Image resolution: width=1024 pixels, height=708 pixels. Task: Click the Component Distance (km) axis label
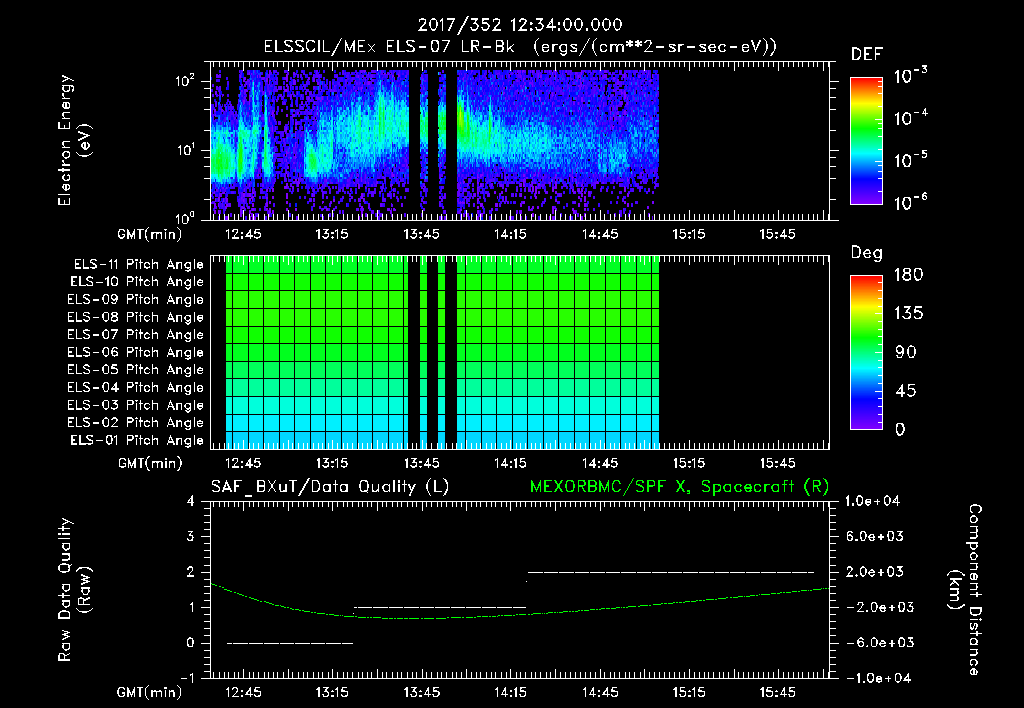965,590
